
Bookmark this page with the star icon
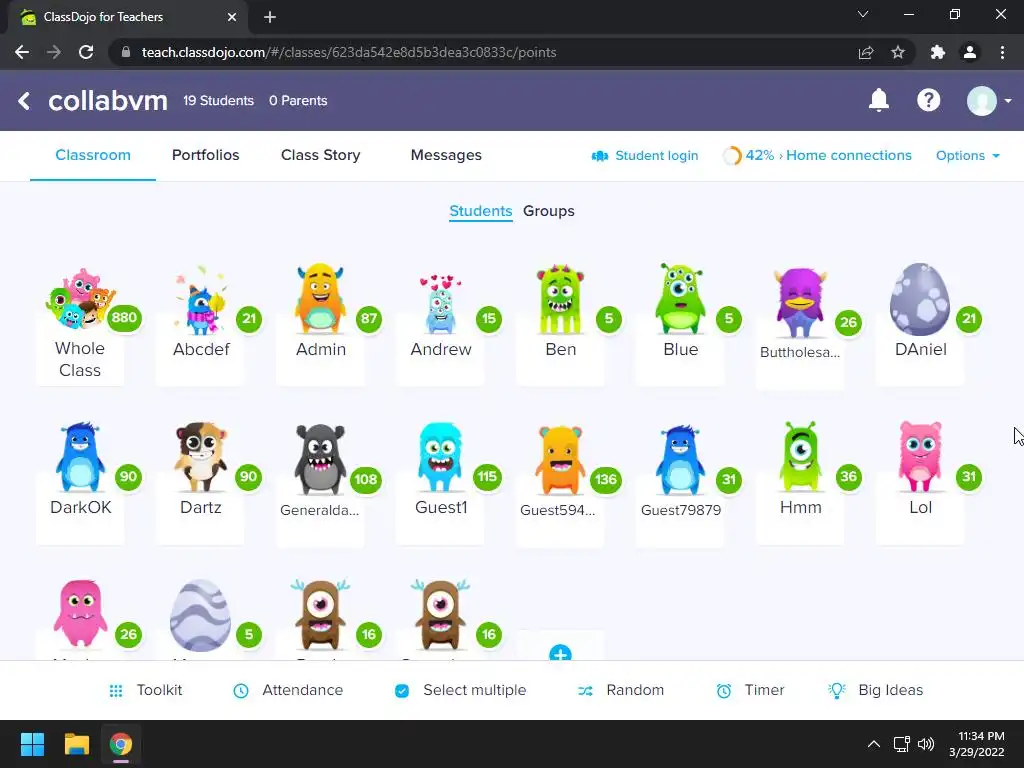pos(898,52)
